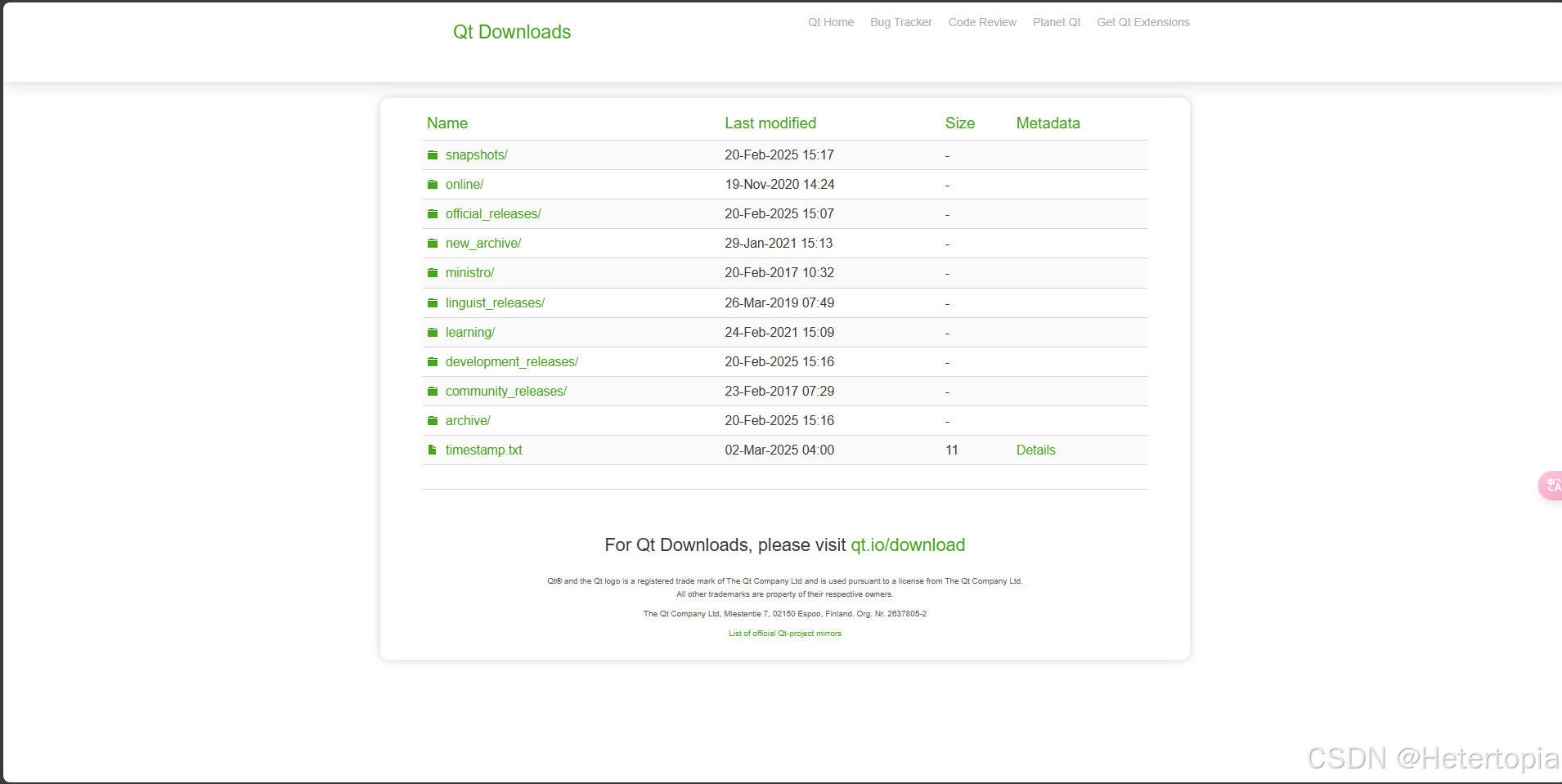The image size is (1562, 784).
Task: View Details metadata for timestamp.txt
Action: tap(1035, 450)
